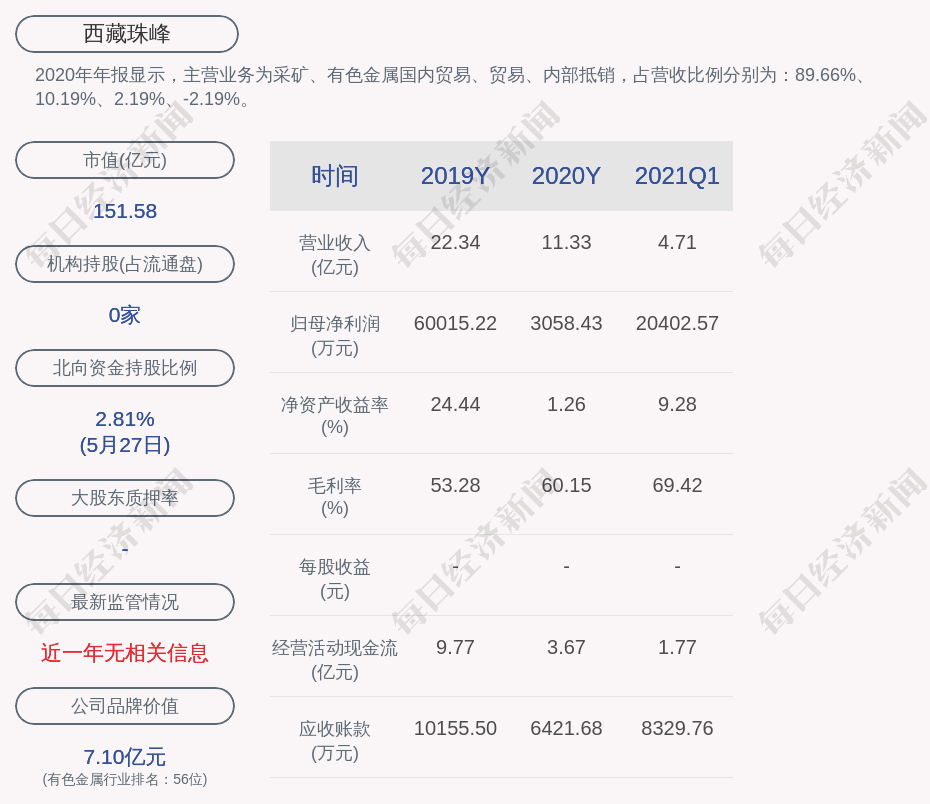
Task: Click the 2021Q1 column header
Action: [677, 176]
